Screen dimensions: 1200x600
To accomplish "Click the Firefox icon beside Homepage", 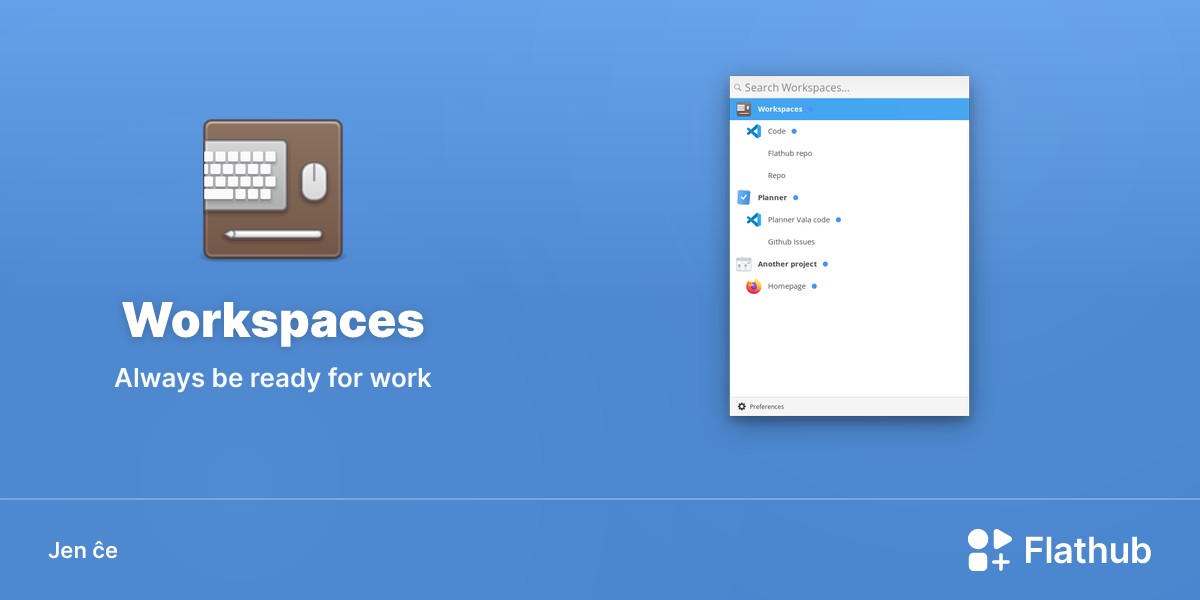I will pyautogui.click(x=754, y=286).
